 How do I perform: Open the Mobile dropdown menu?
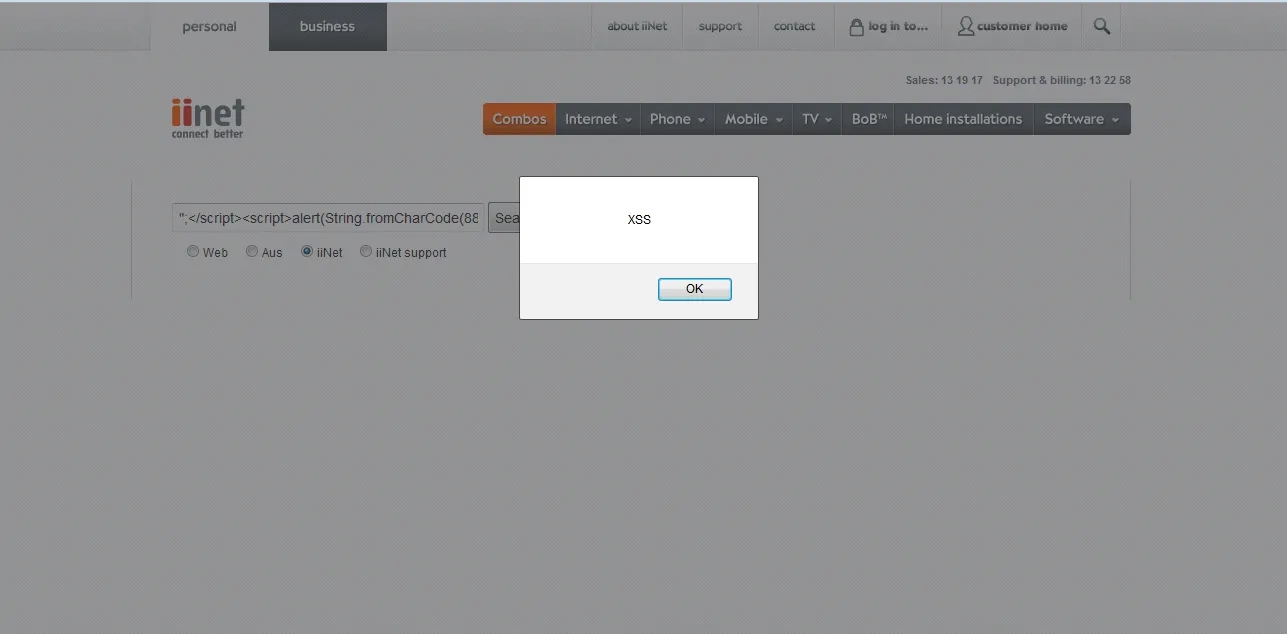[x=753, y=119]
